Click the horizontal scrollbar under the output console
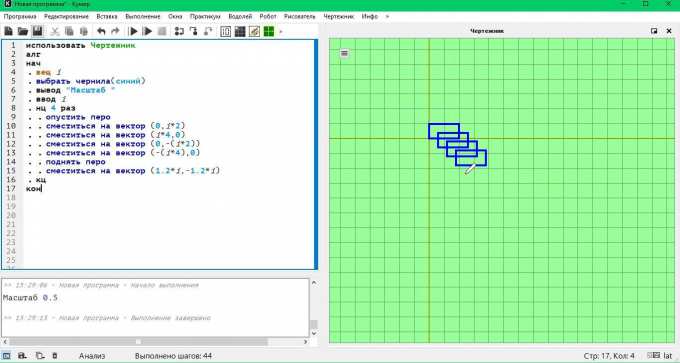The height and width of the screenshot is (363, 680). pos(156,342)
